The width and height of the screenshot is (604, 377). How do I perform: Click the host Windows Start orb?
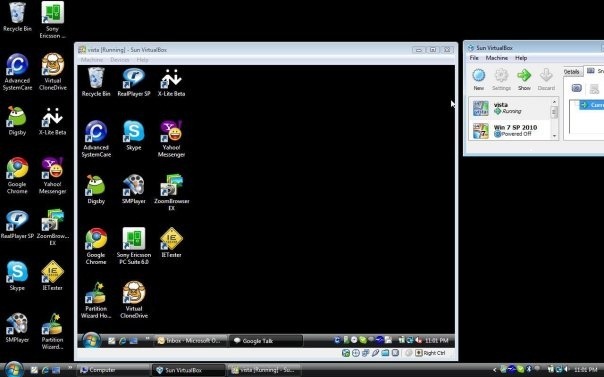click(x=13, y=370)
